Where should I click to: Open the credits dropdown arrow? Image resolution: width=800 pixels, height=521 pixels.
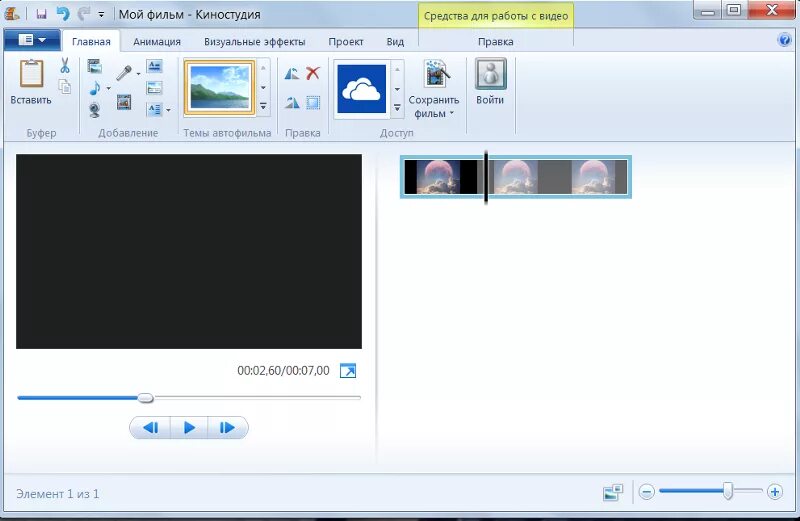pos(168,110)
